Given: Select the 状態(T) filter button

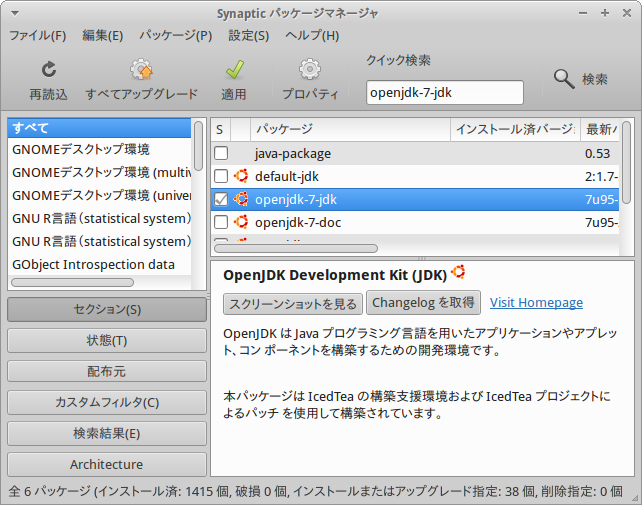Looking at the screenshot, I should [106, 340].
